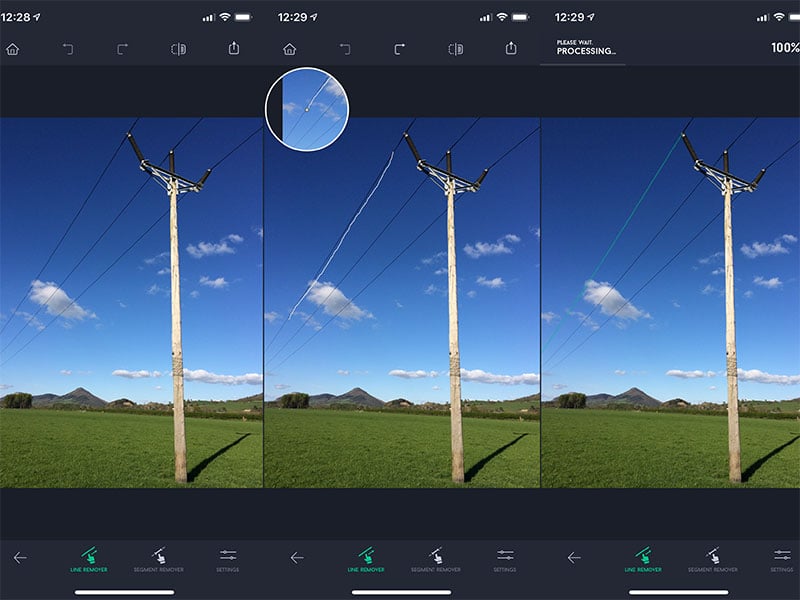Viewport: 800px width, 600px height.
Task: Tap the home icon on the left phone screen
Action: click(x=13, y=49)
